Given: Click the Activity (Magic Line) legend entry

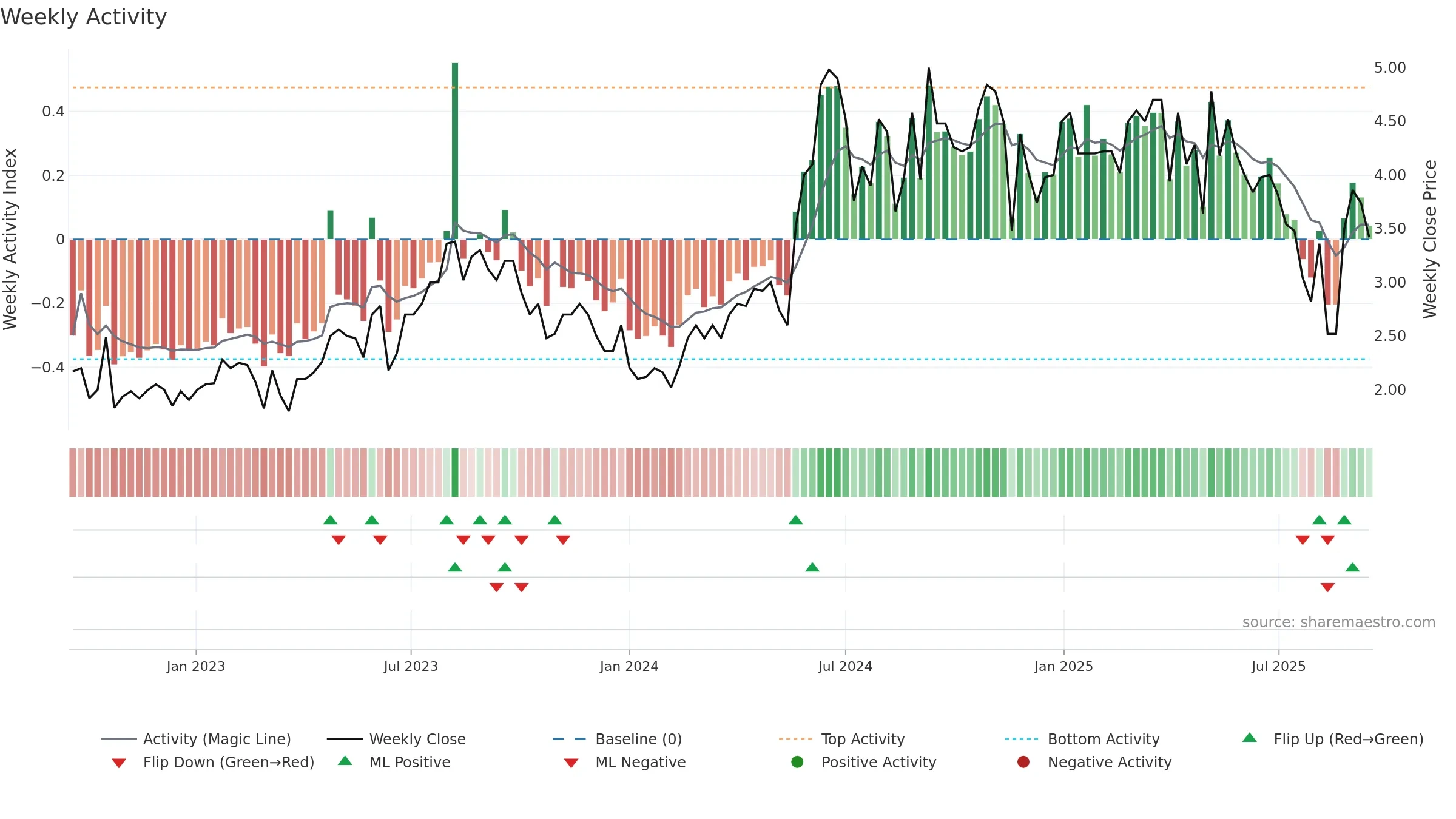Looking at the screenshot, I should 196,739.
